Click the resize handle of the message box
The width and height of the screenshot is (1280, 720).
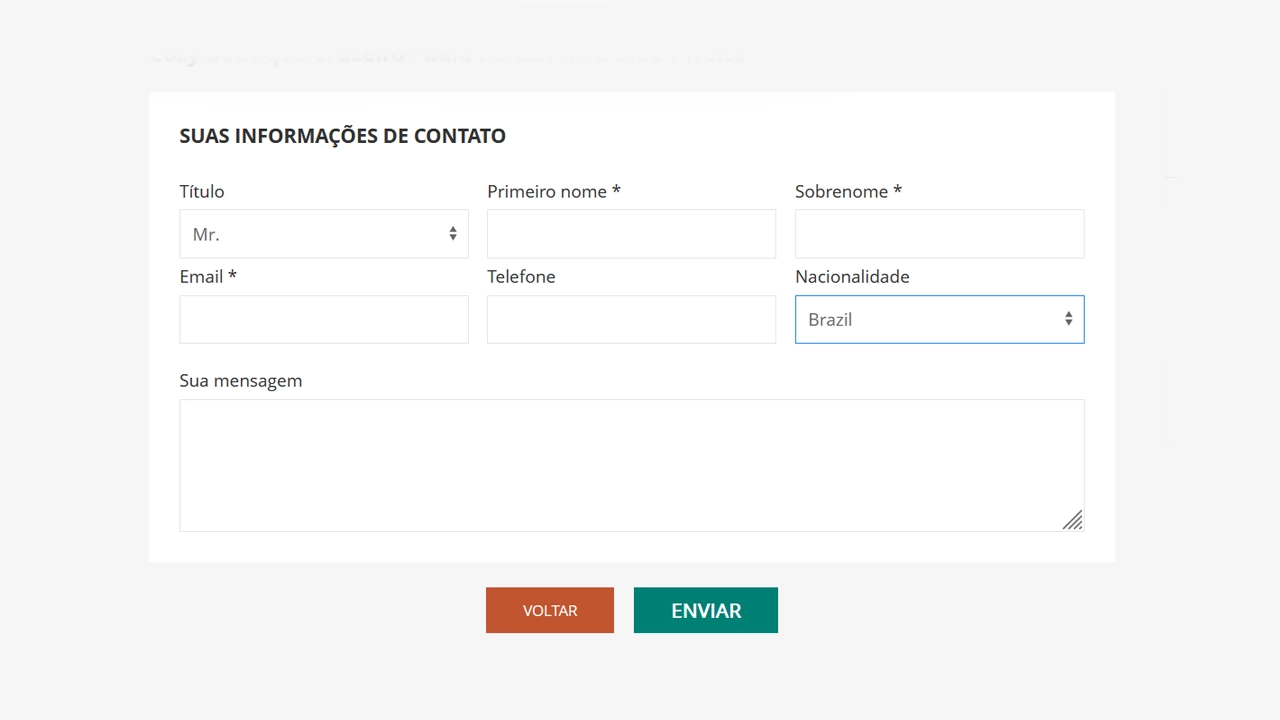click(1073, 521)
